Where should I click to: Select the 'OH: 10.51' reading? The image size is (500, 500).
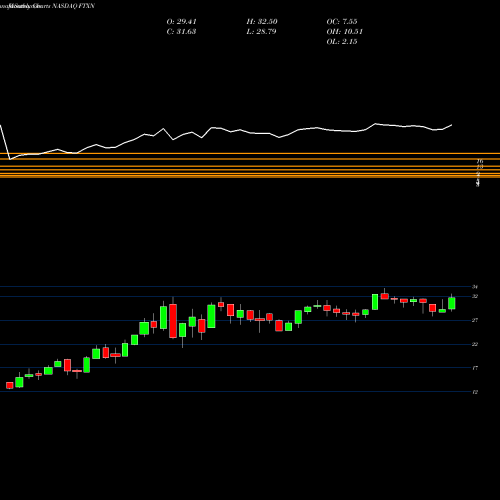tap(345, 32)
